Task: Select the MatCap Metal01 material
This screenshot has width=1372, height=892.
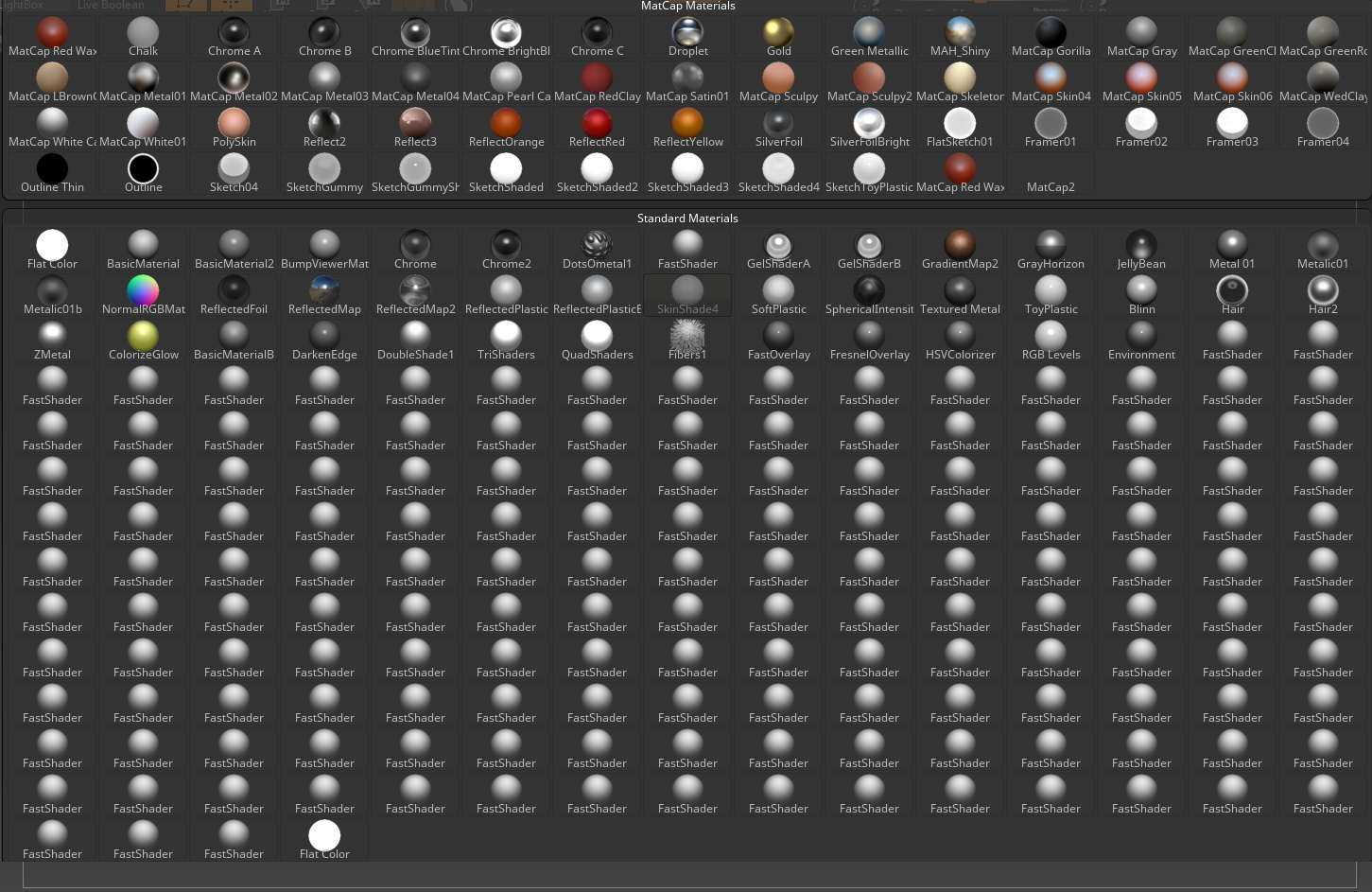Action: pyautogui.click(x=143, y=82)
